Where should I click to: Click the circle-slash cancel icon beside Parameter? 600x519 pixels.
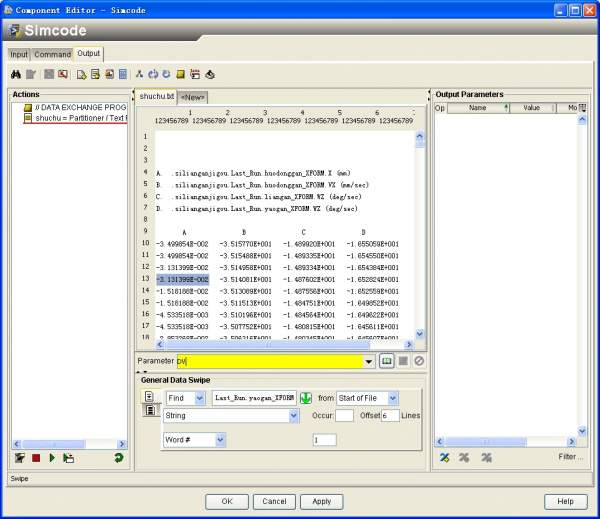pos(419,361)
